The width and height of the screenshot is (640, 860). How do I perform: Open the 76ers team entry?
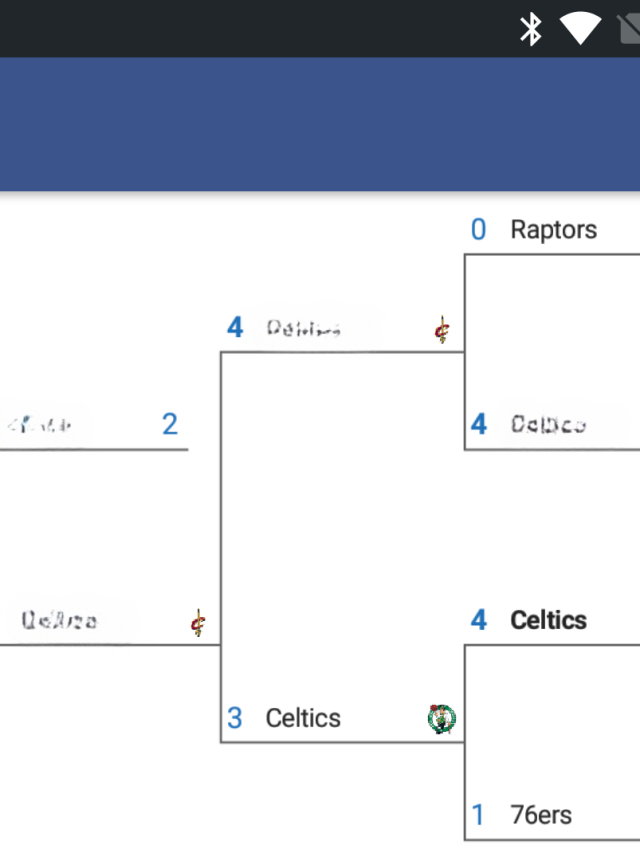click(x=541, y=815)
